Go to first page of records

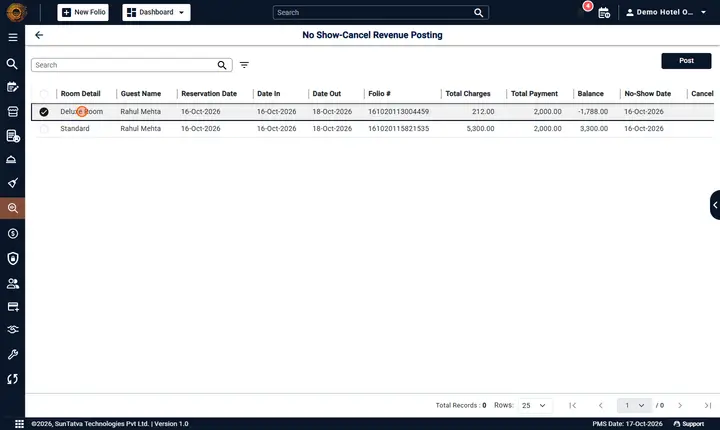572,405
